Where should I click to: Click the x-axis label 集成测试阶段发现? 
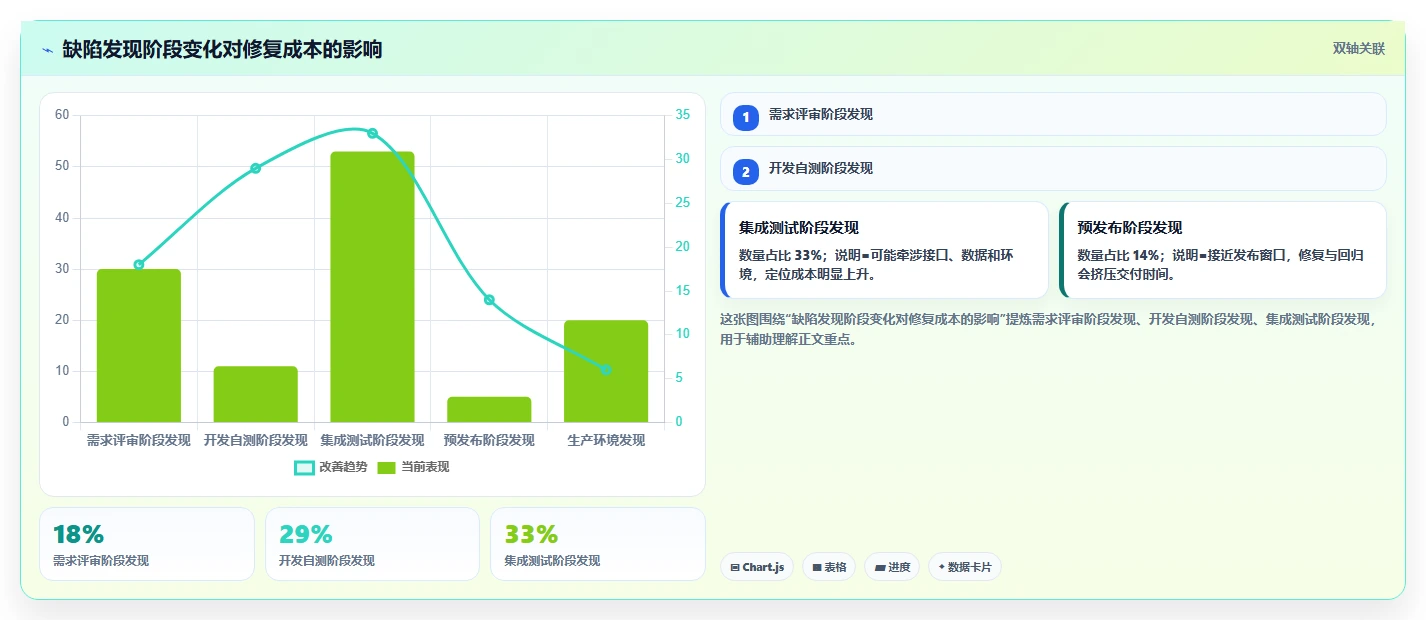[372, 440]
